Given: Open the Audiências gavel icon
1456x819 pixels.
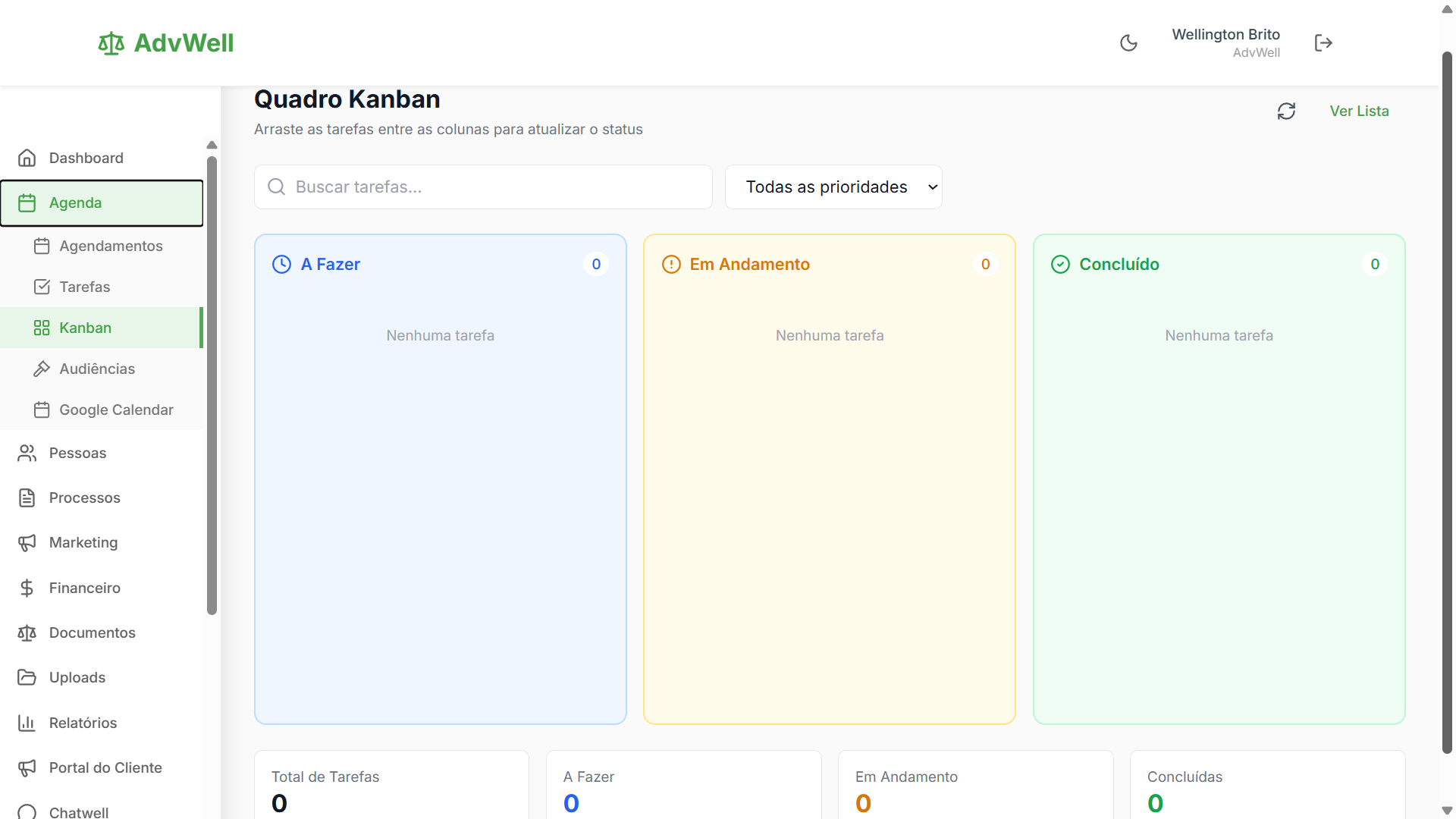Looking at the screenshot, I should coord(42,369).
